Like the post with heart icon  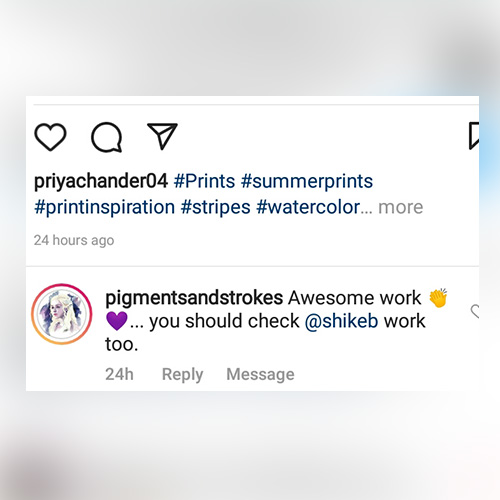point(50,137)
